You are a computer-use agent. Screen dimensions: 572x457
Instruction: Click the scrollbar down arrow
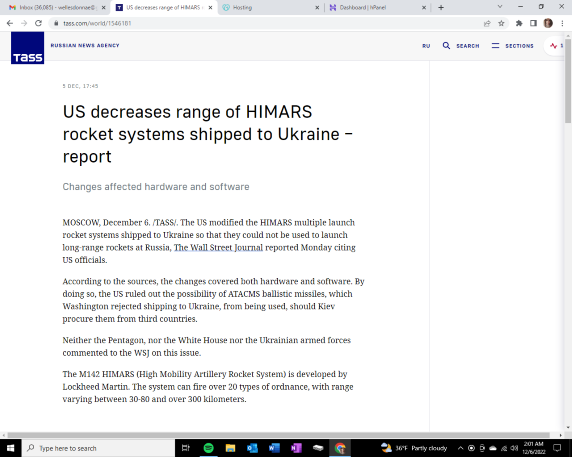pos(568,428)
